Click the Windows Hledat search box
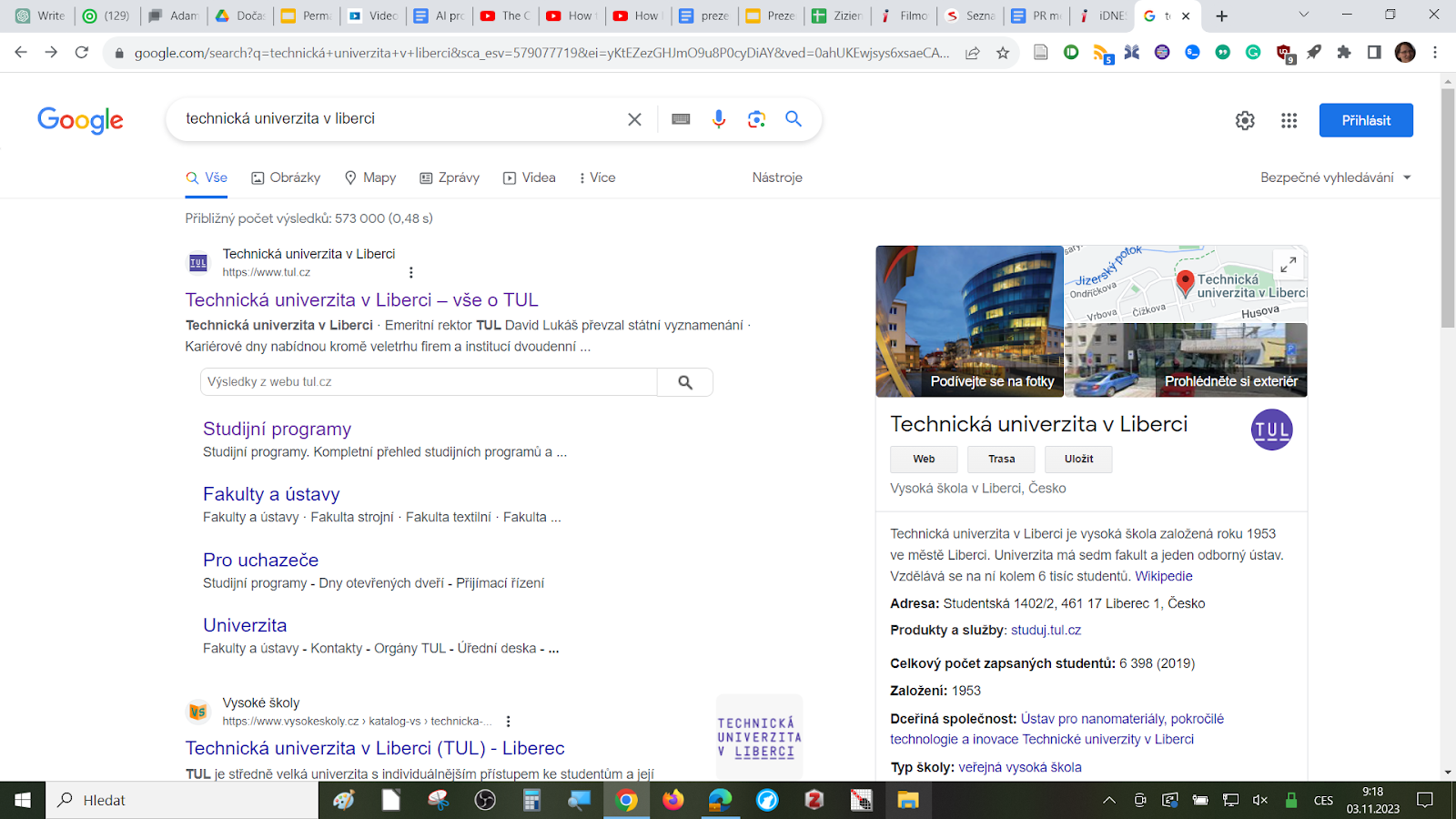The width and height of the screenshot is (1456, 819). coord(182,800)
